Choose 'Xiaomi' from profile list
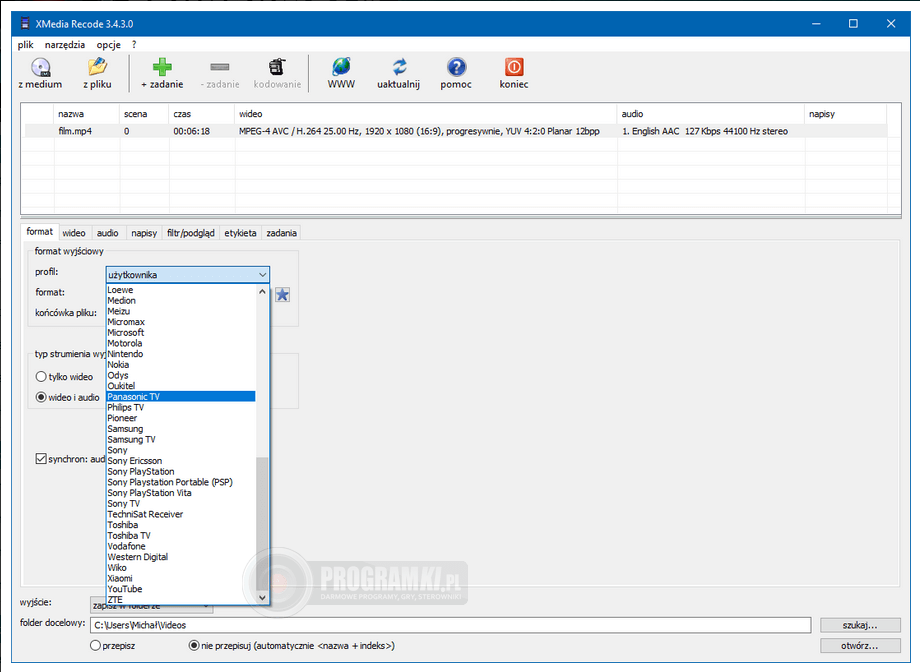 (x=181, y=578)
